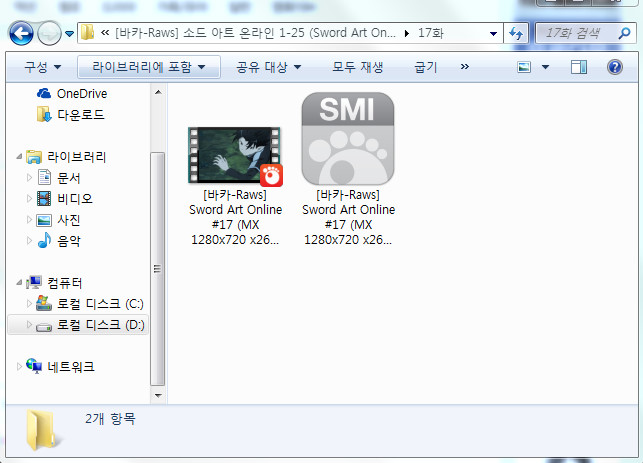Change view using the view icon
The height and width of the screenshot is (463, 643).
tap(524, 67)
